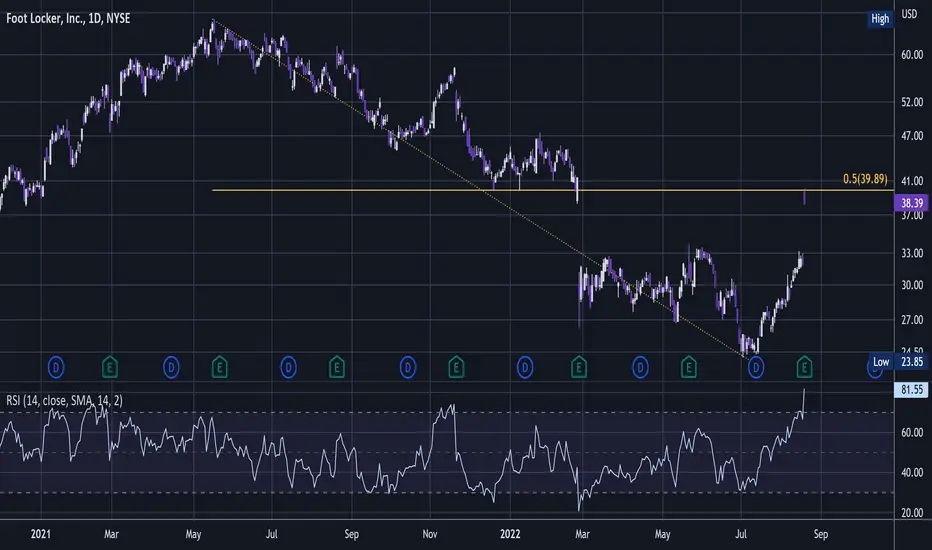Click the dividend D marker in mid-July 2021
Screen dimensions: 932x550
[288, 367]
